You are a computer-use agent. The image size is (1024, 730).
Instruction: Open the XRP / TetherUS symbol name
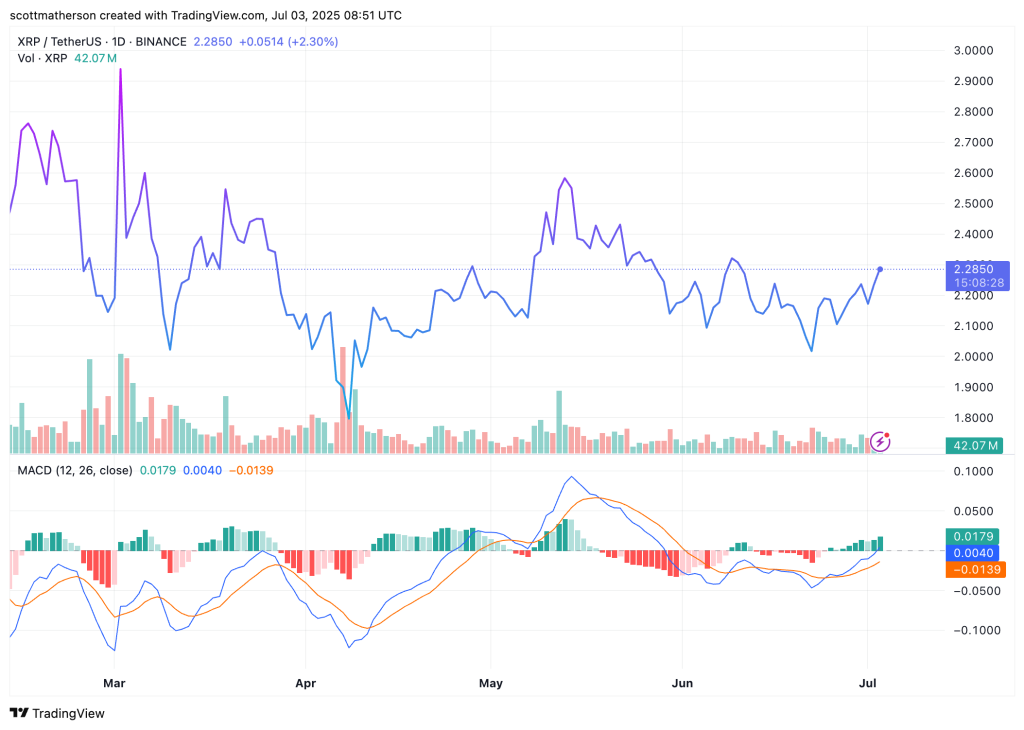point(60,42)
